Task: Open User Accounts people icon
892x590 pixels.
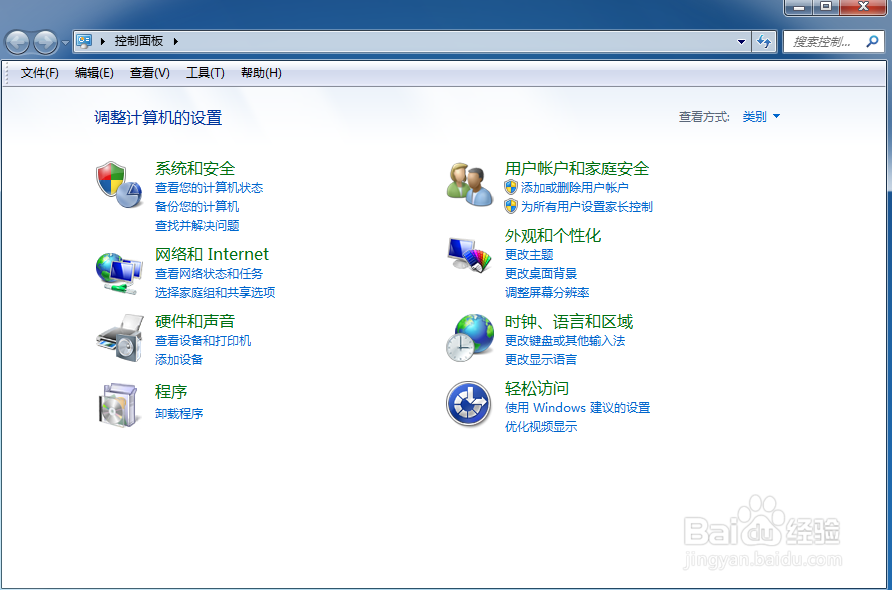Action: (x=469, y=184)
